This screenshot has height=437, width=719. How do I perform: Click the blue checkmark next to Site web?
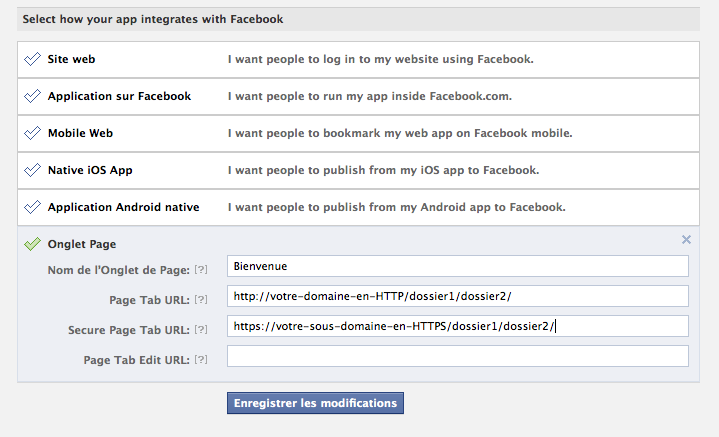(x=32, y=59)
